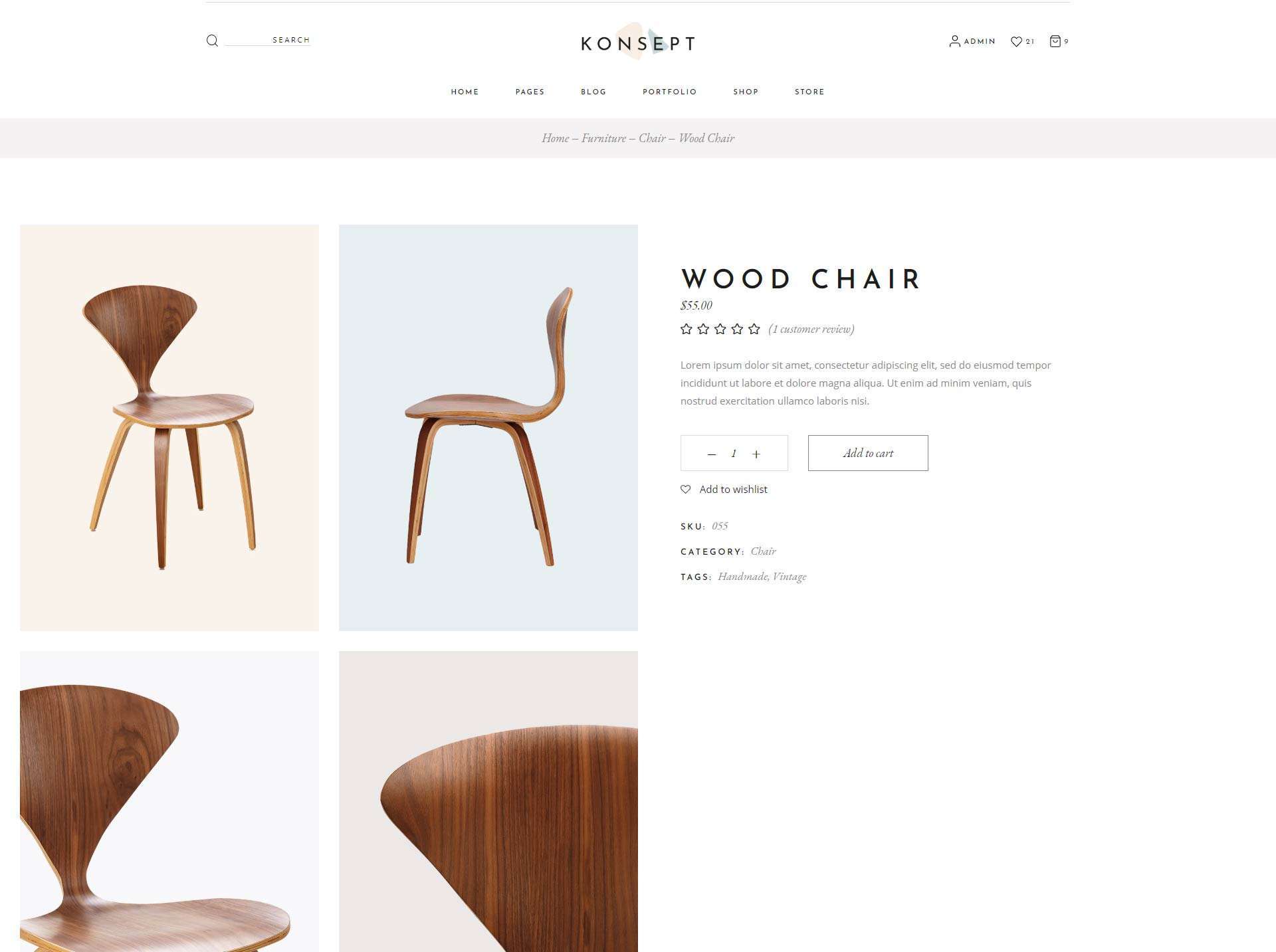
Task: Click the Handmade tag link
Action: pyautogui.click(x=742, y=577)
